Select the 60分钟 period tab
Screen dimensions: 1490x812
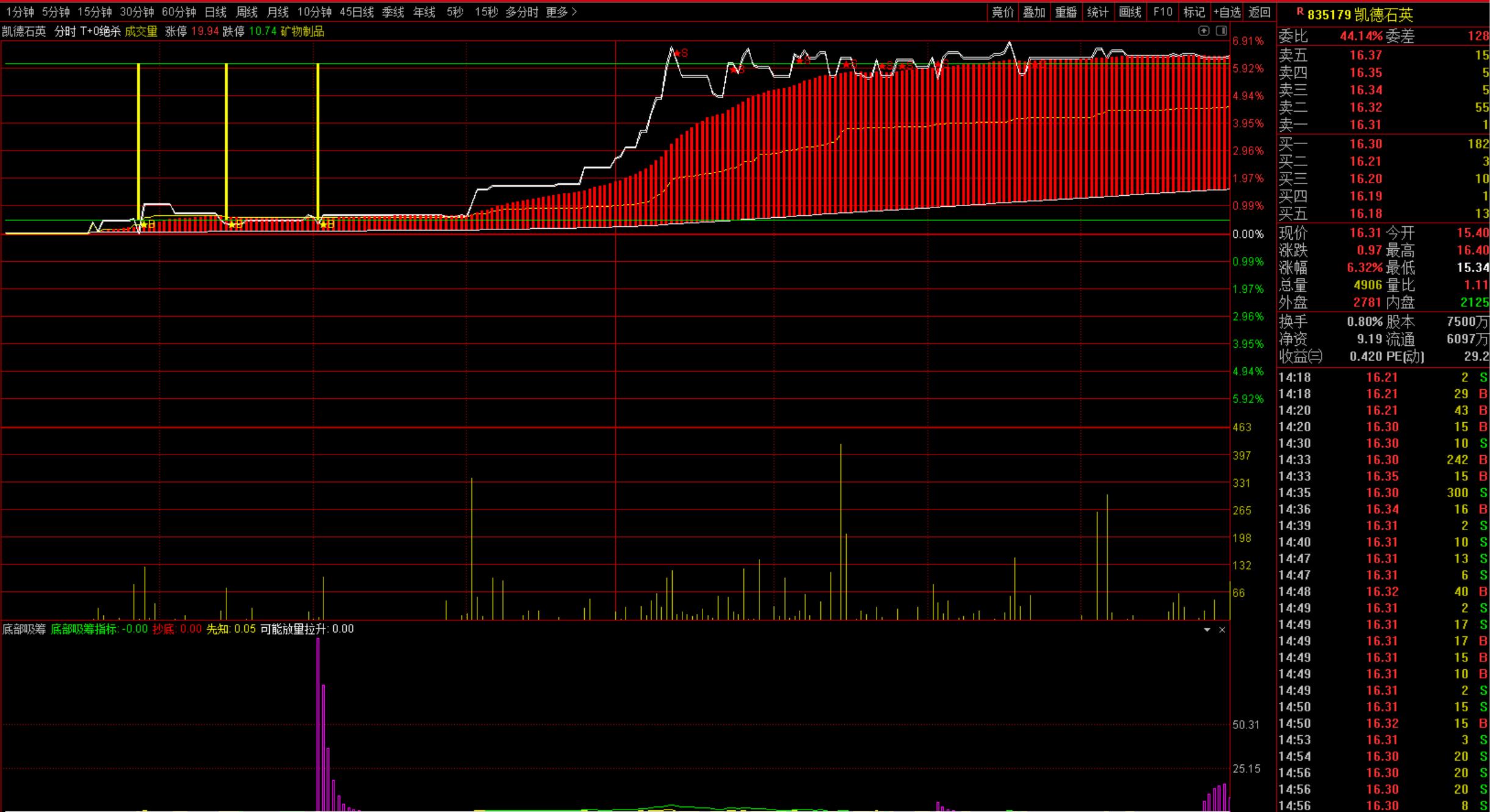click(x=178, y=12)
